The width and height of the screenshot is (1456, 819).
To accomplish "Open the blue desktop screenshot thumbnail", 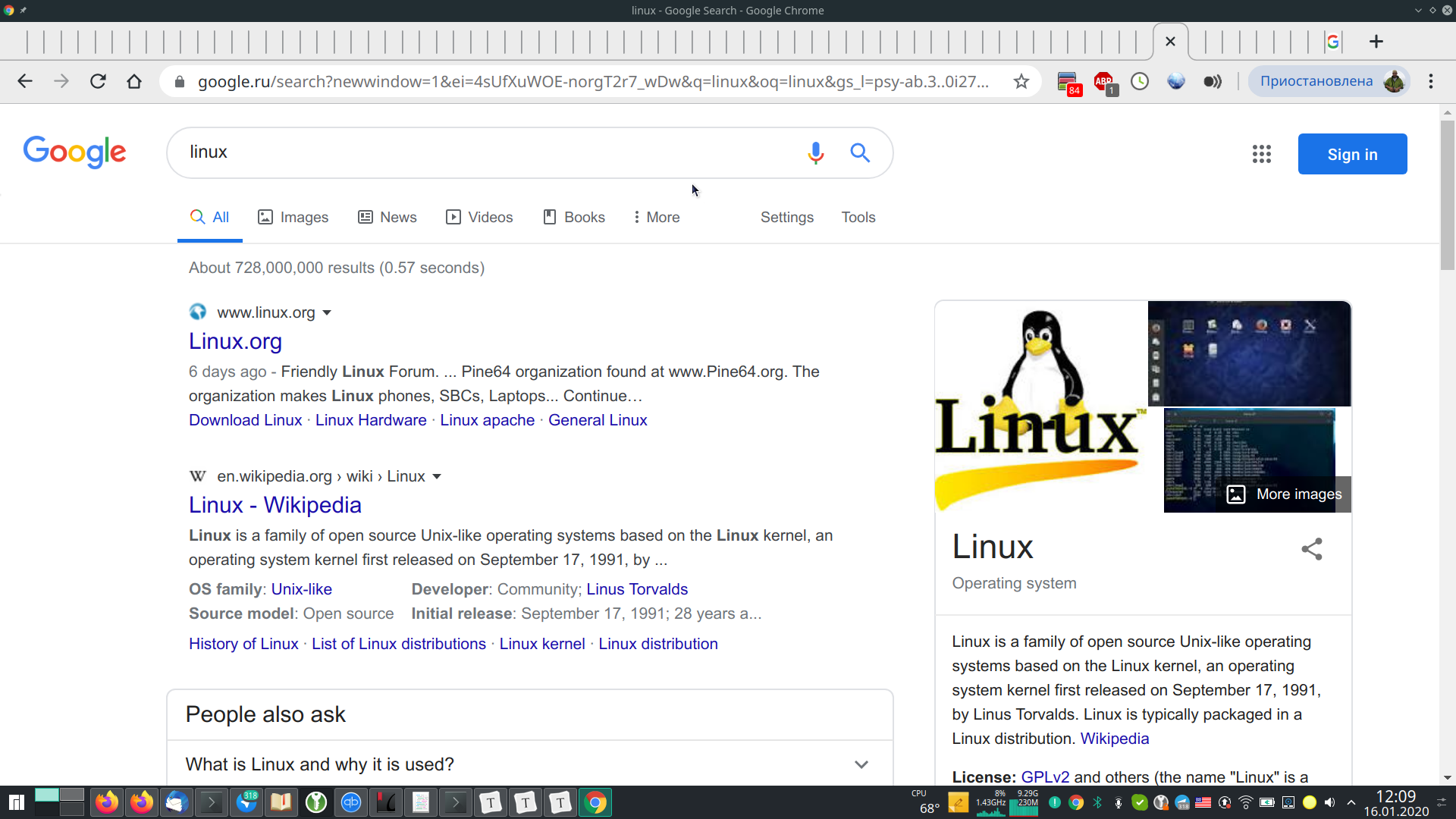I will tap(1249, 353).
